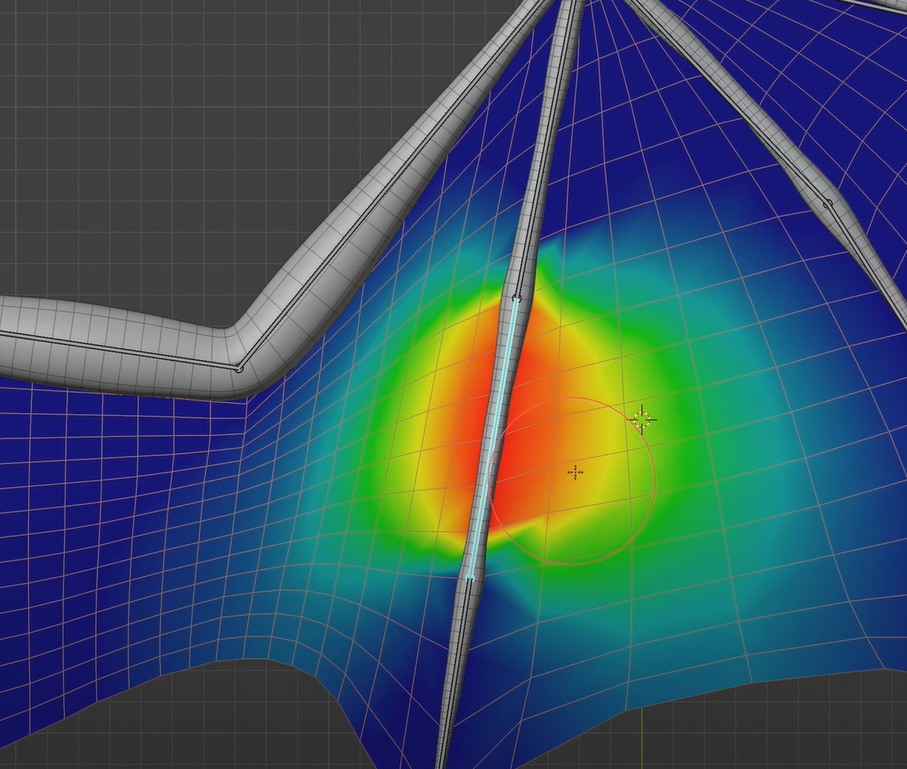Click the joint at the cyan bone's upper end

click(517, 299)
